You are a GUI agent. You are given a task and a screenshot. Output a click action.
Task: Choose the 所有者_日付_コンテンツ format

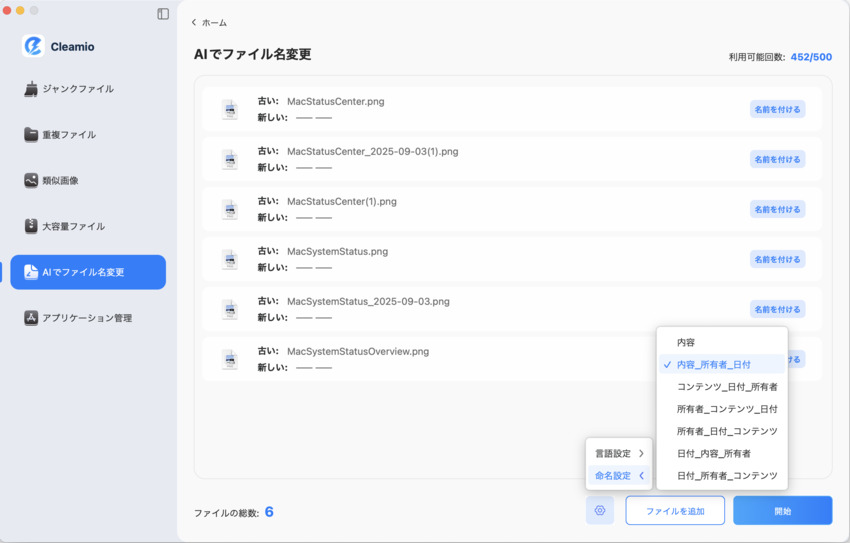pyautogui.click(x=722, y=431)
